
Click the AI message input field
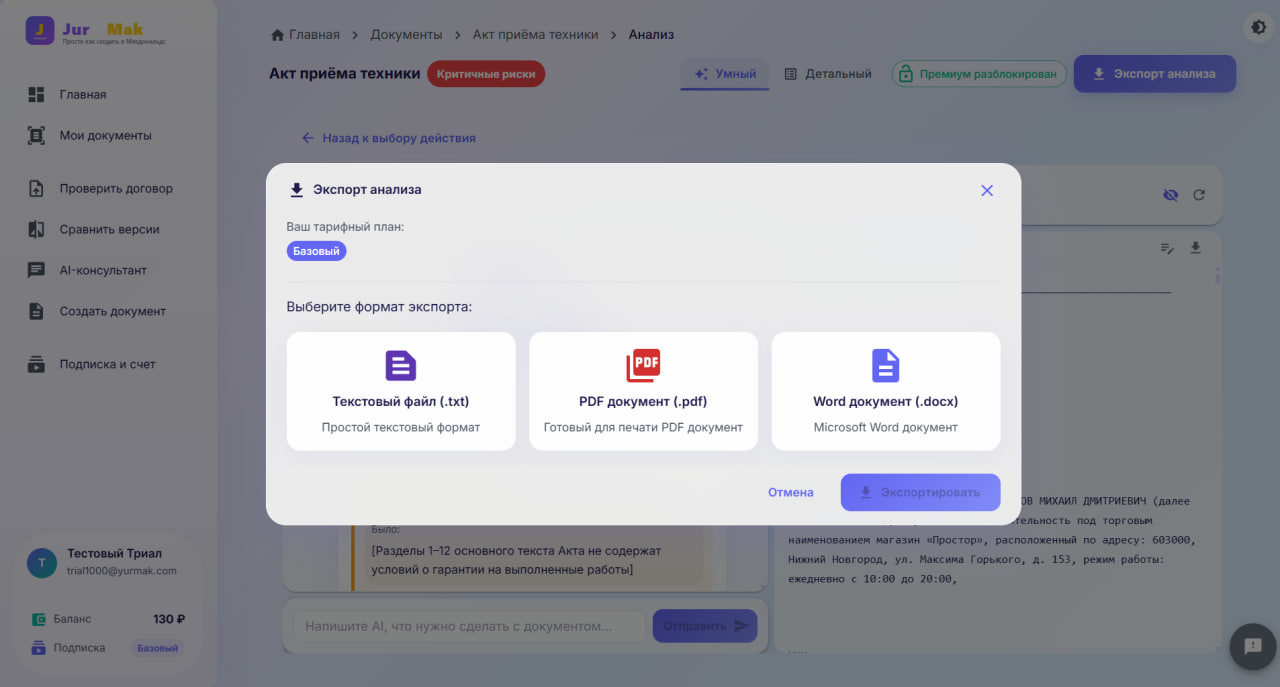[x=470, y=626]
